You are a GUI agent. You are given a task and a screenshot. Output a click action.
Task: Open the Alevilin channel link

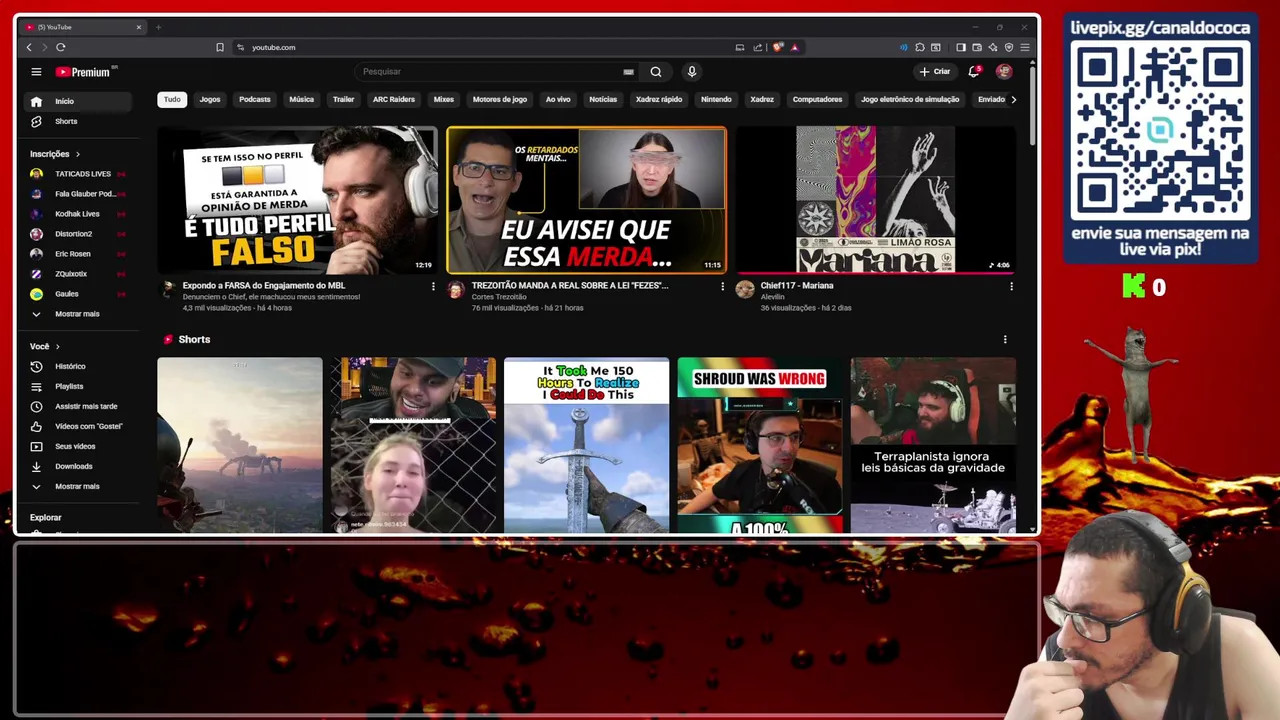pos(773,297)
